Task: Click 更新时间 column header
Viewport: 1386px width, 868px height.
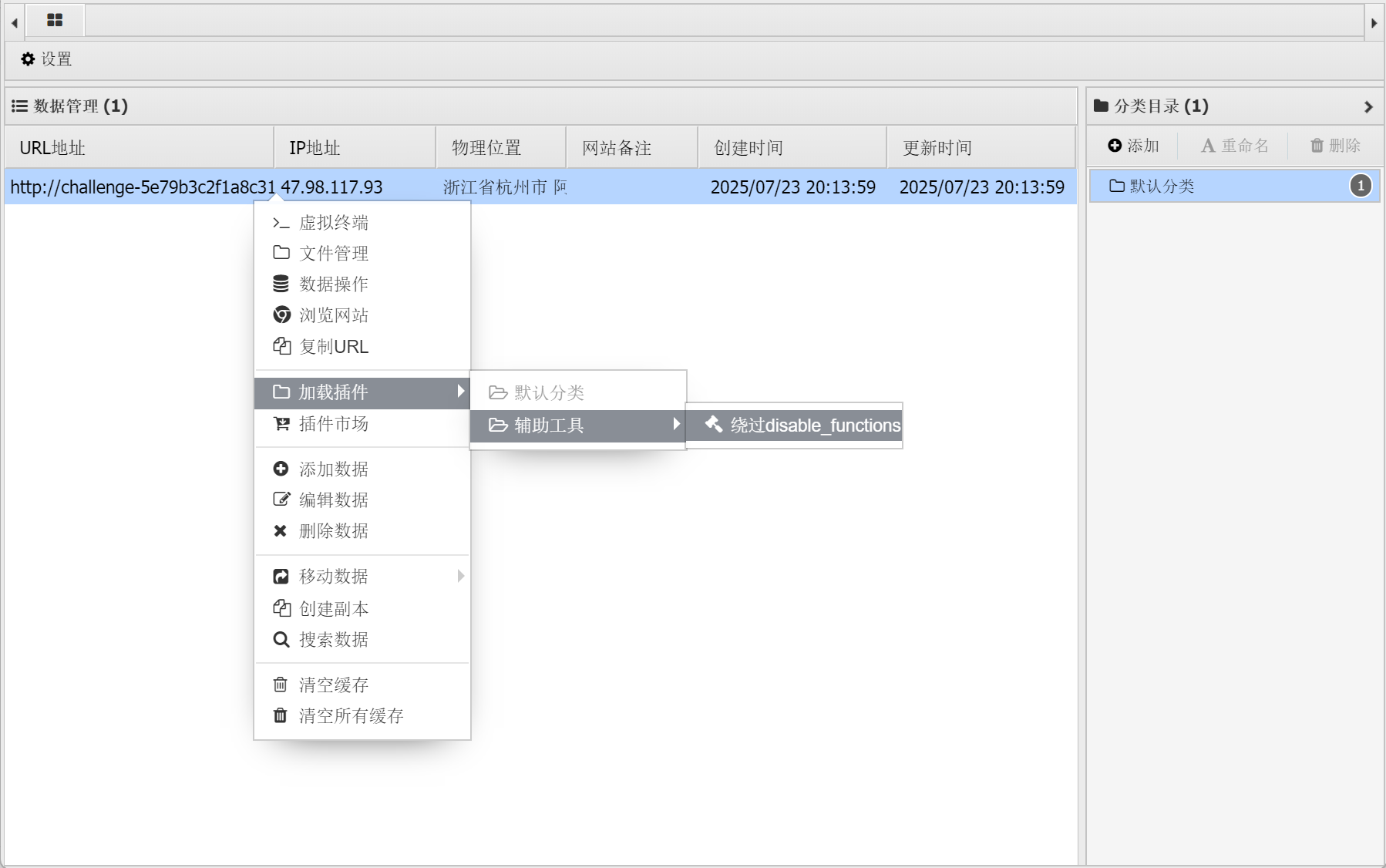Action: coord(981,147)
